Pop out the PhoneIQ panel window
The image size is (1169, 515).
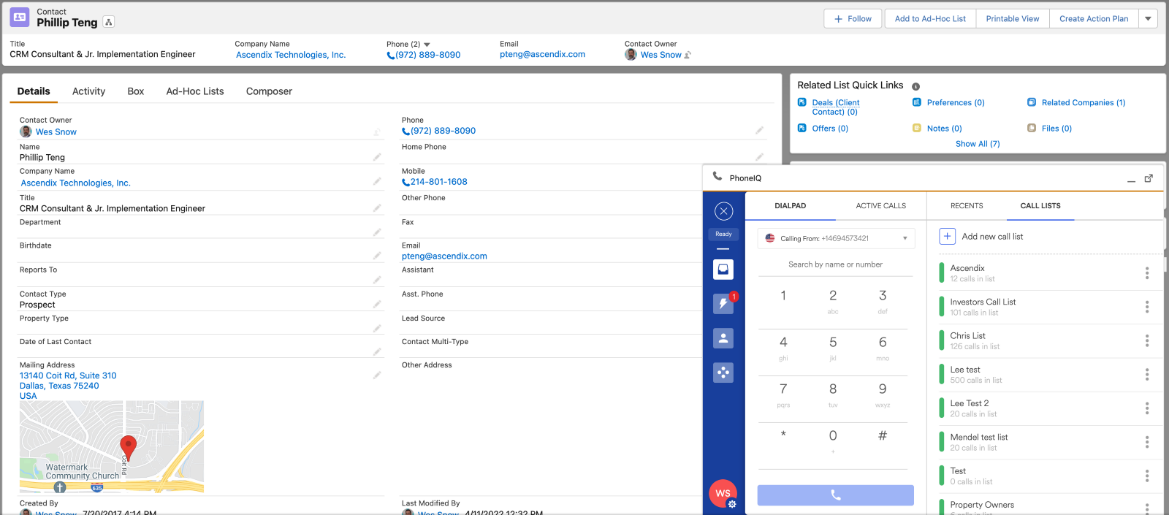[x=1149, y=178]
